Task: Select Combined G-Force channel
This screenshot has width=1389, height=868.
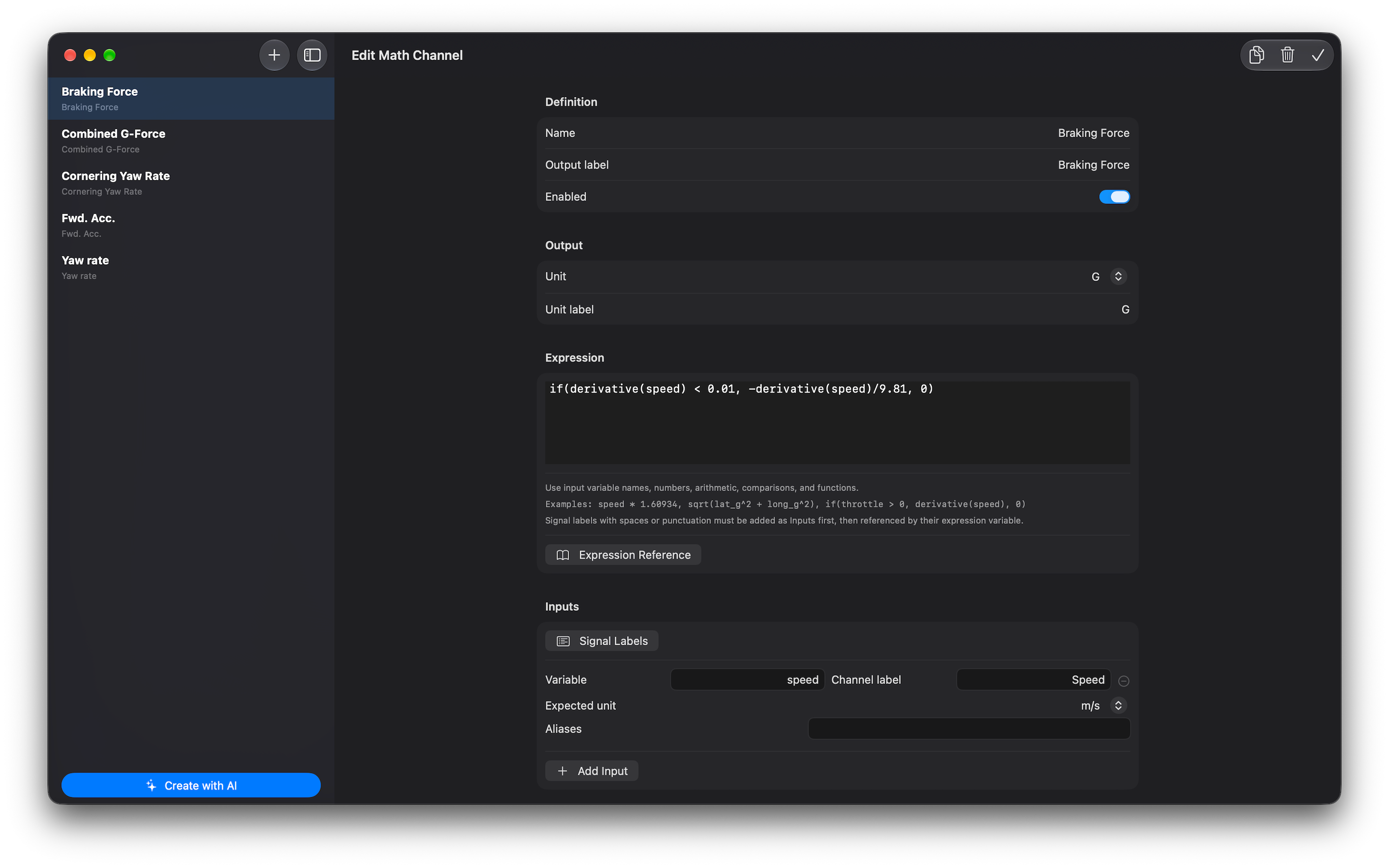Action: coord(191,141)
